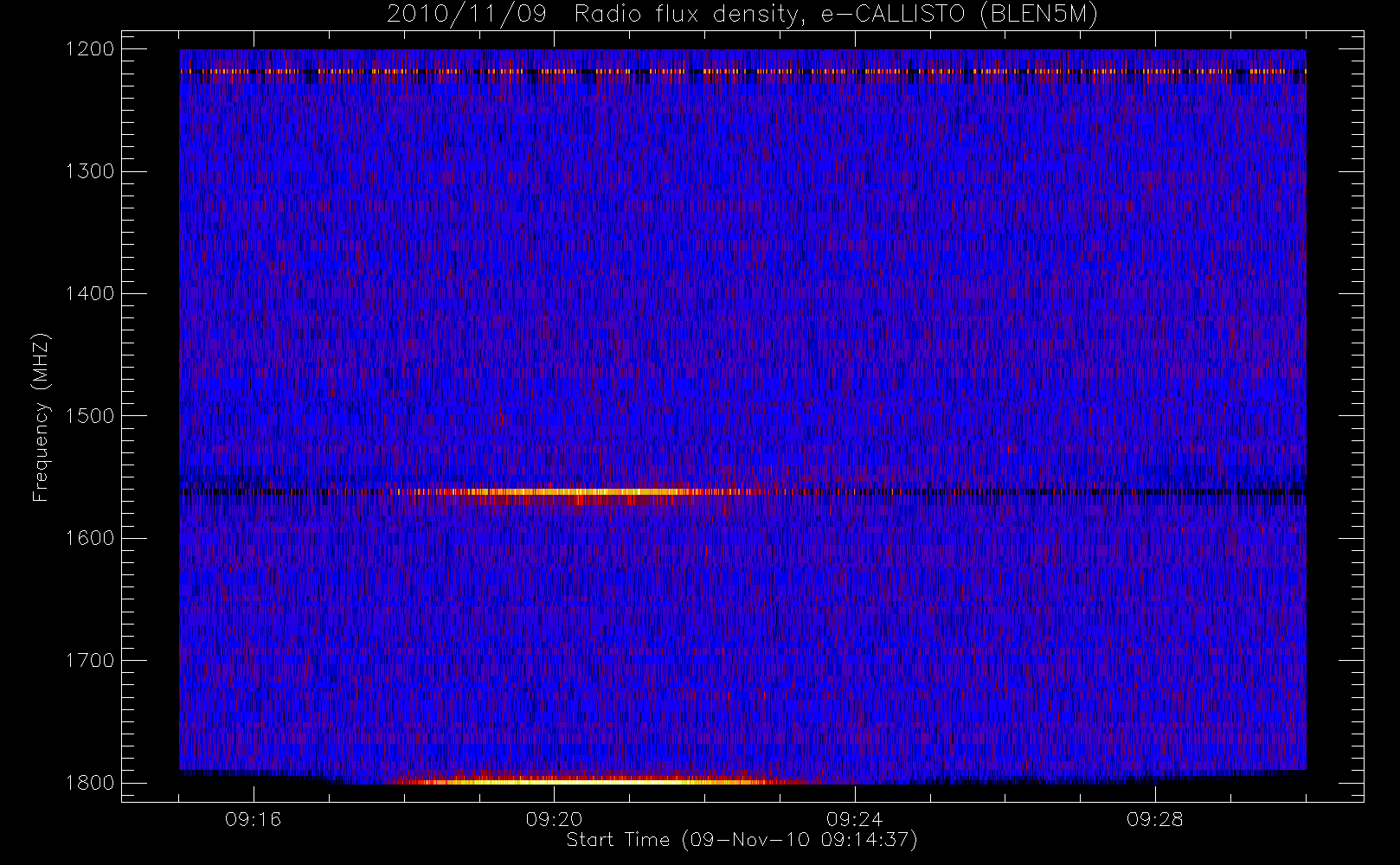The height and width of the screenshot is (865, 1400).
Task: Click the 1600 frequency tick label
Action: 90,538
